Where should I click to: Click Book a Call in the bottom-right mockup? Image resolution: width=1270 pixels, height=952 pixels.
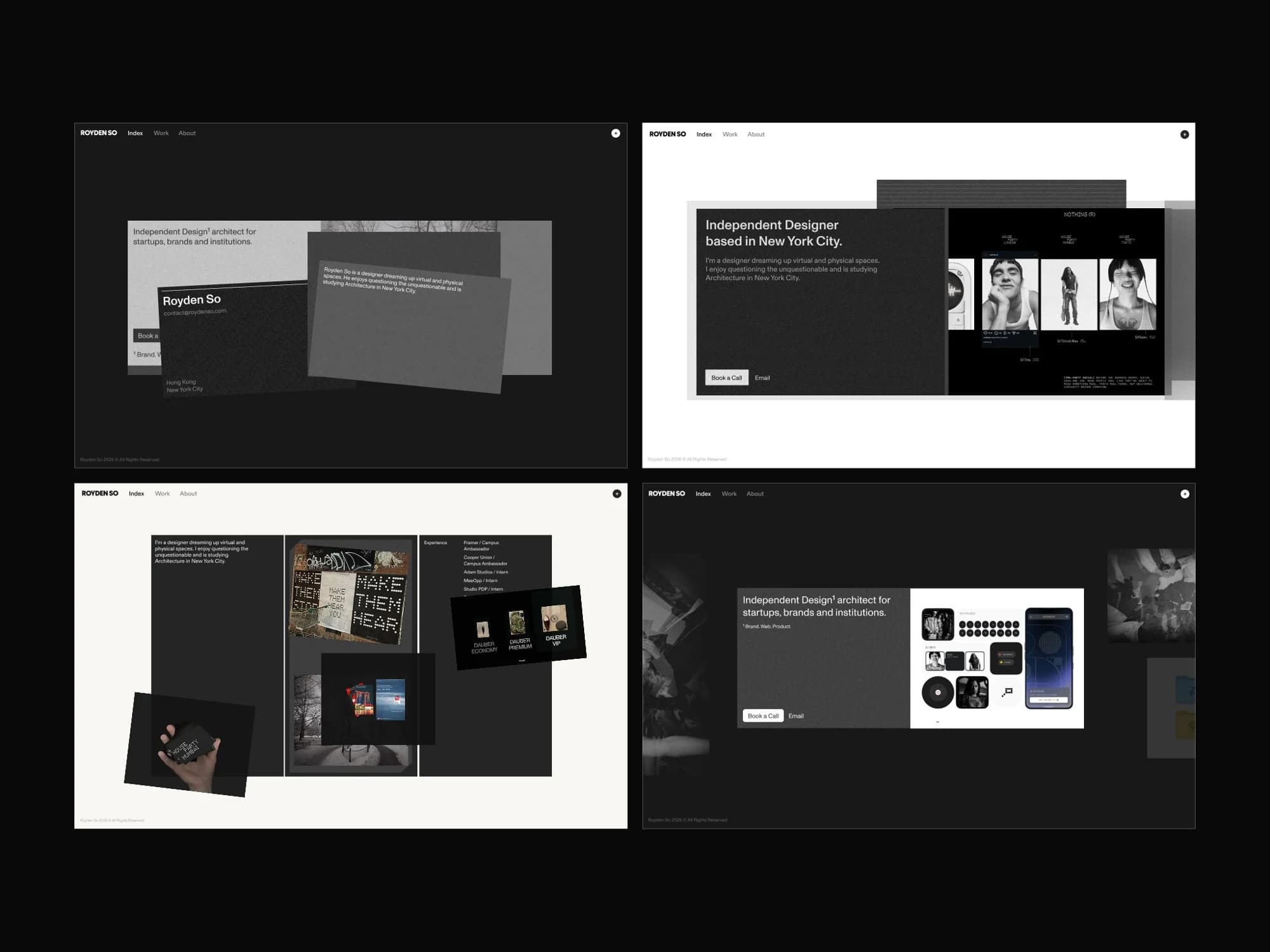click(x=763, y=716)
